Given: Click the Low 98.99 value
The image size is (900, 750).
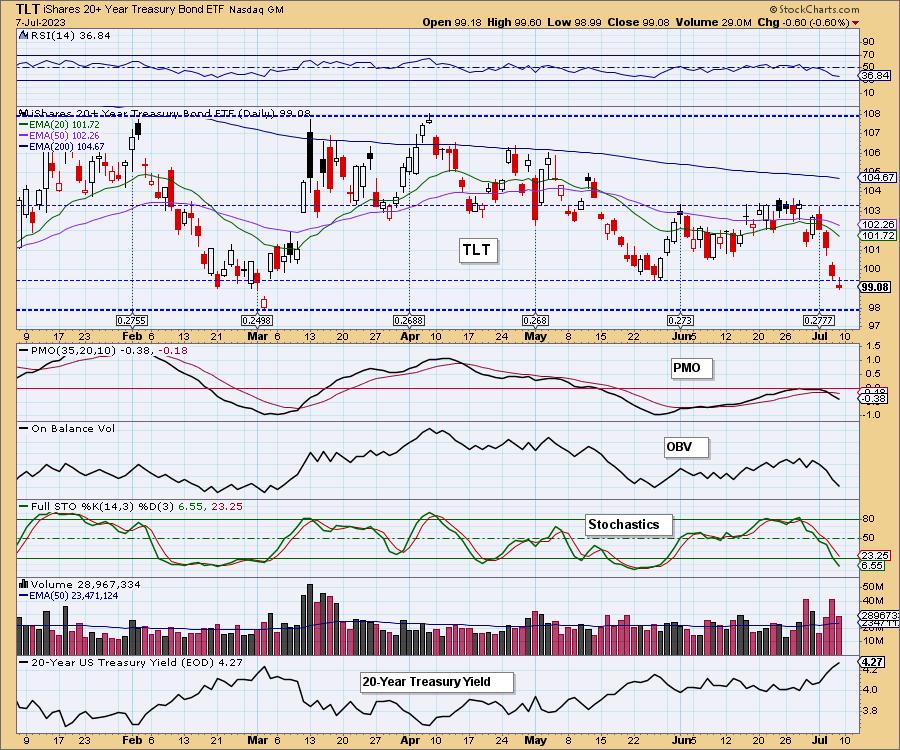Looking at the screenshot, I should tap(575, 22).
